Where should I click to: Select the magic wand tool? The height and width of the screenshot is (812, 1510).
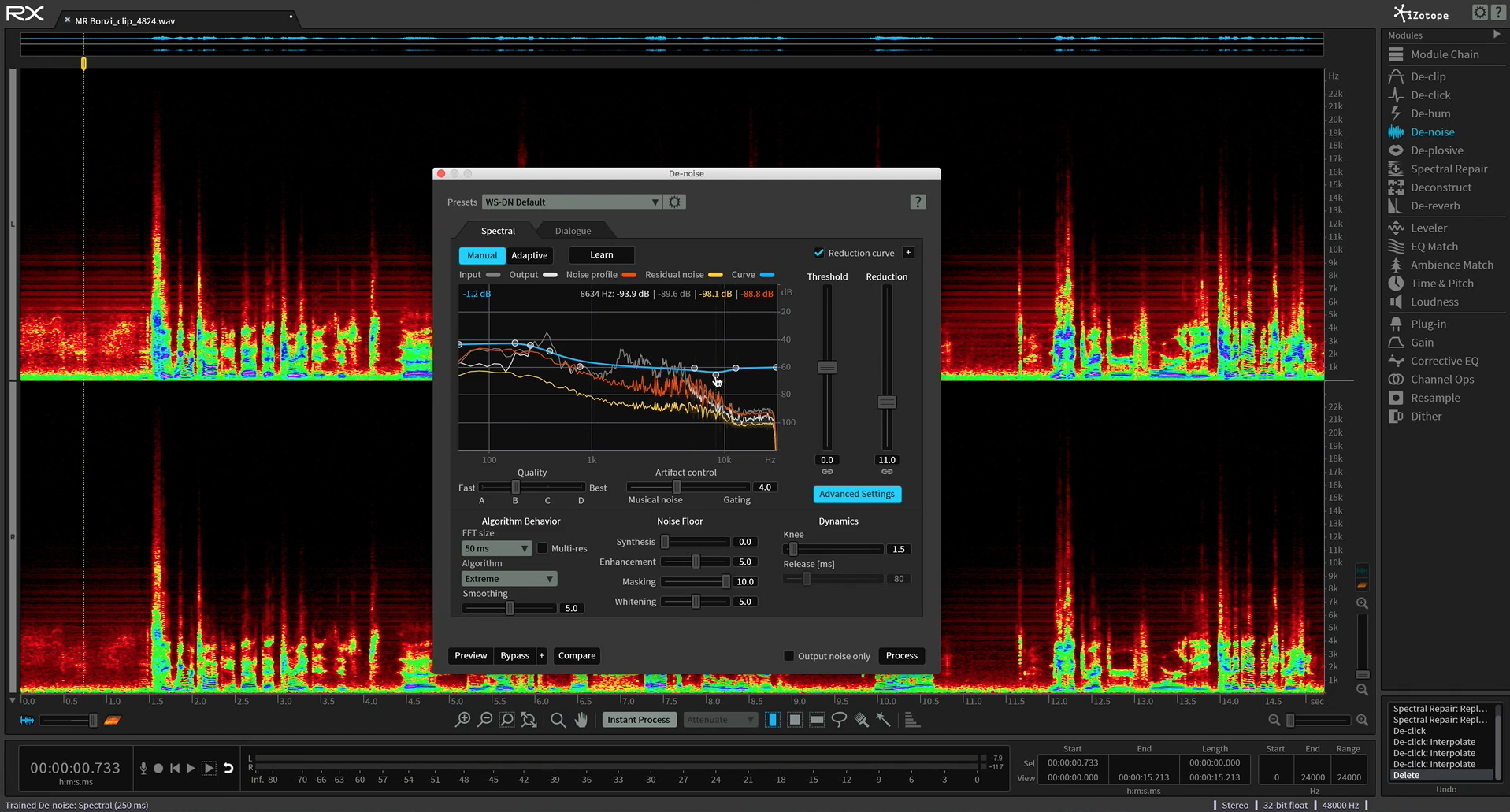(883, 720)
